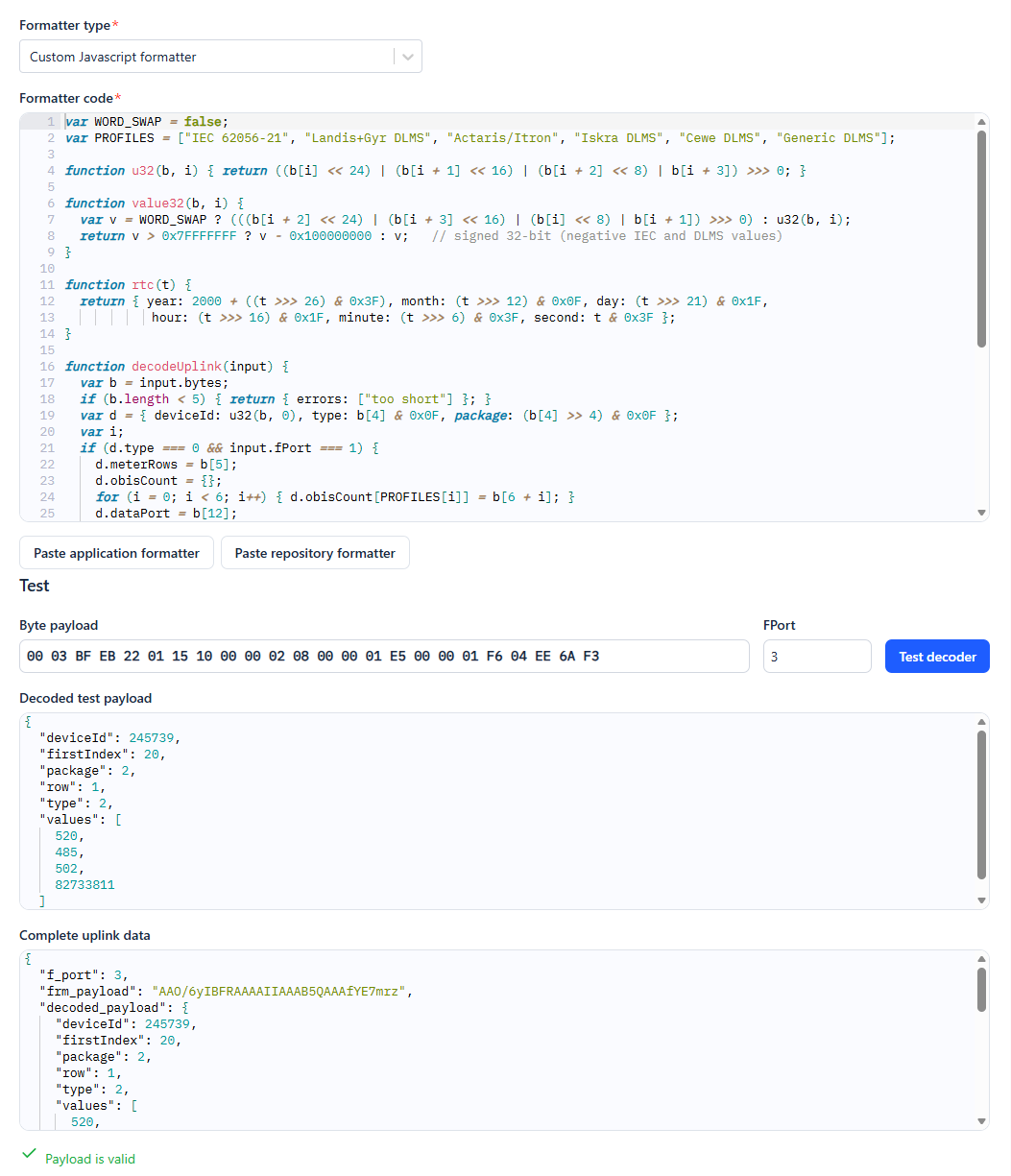Click the function value32(b, i) line
1011x1176 pixels.
[156, 204]
